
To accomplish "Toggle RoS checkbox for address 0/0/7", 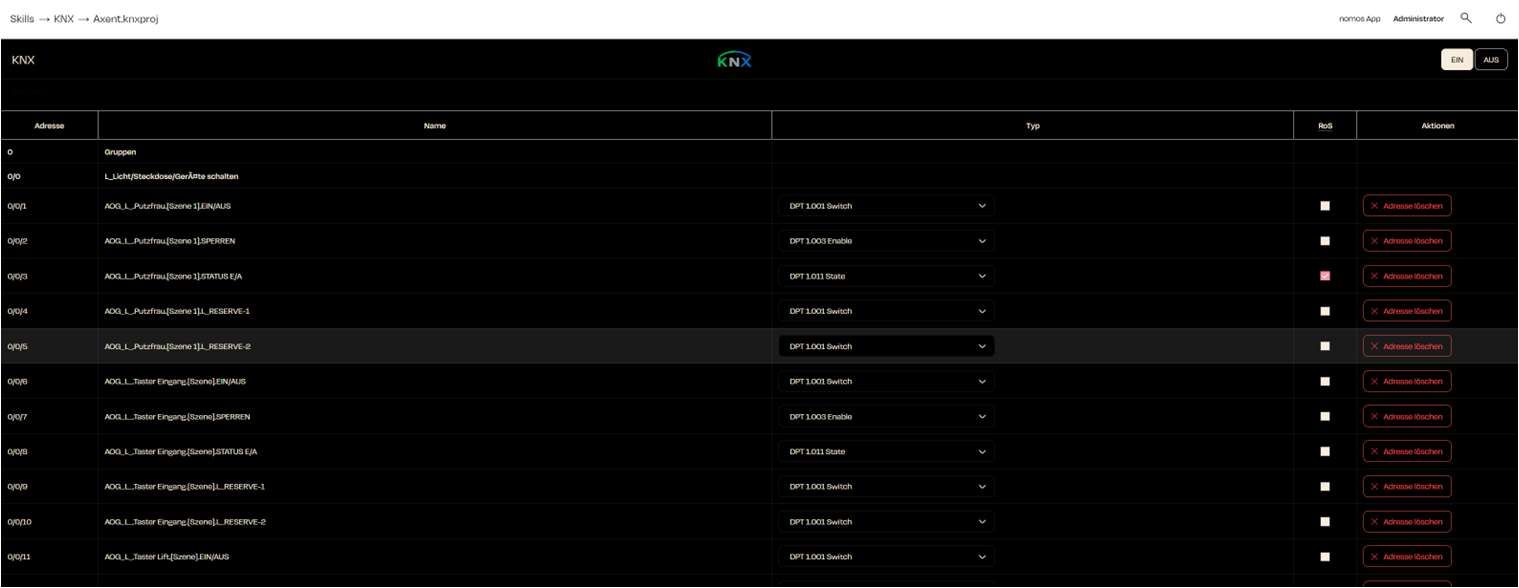I will (1325, 416).
